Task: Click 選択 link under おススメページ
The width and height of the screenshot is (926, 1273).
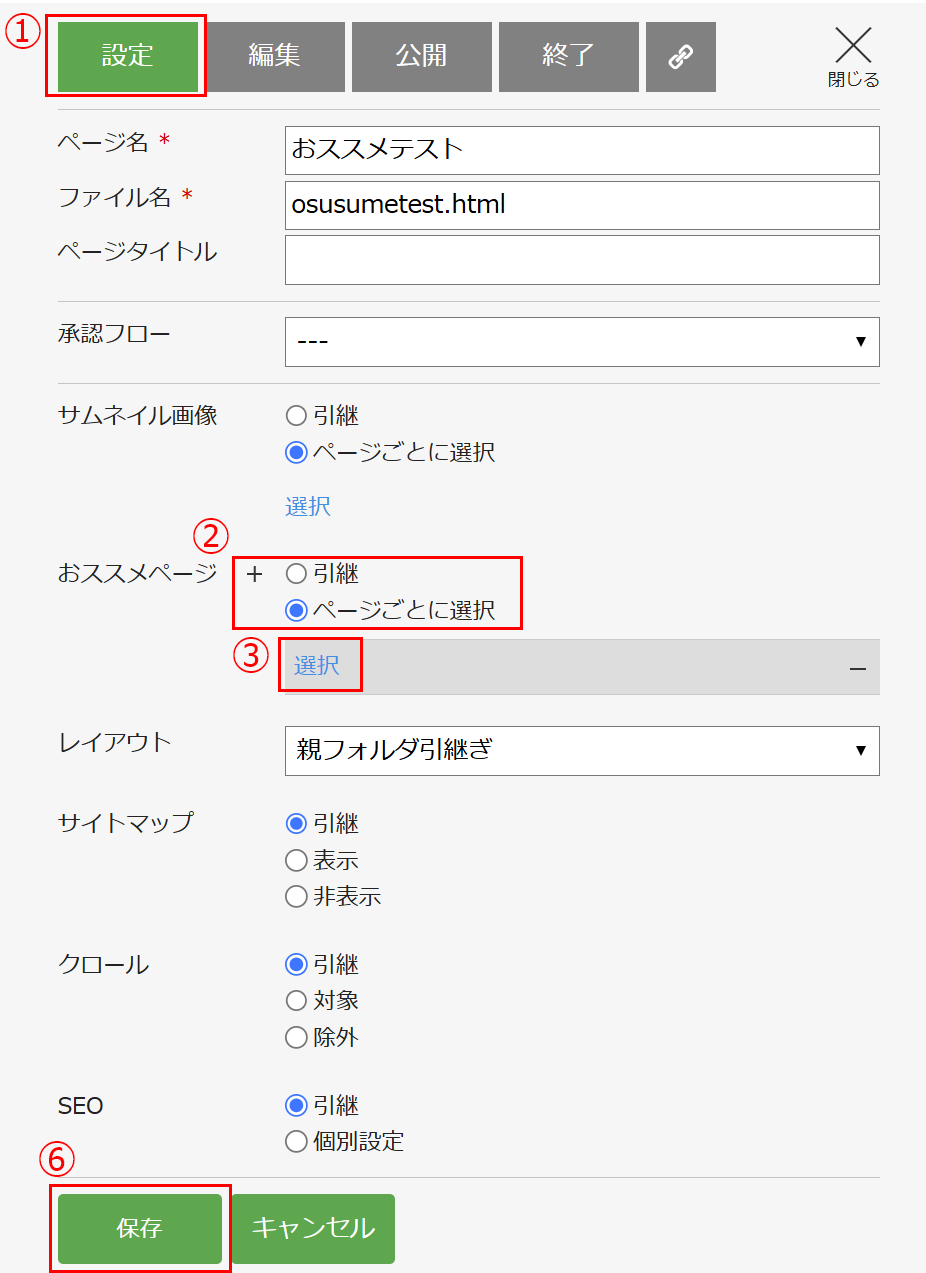Action: click(x=317, y=666)
